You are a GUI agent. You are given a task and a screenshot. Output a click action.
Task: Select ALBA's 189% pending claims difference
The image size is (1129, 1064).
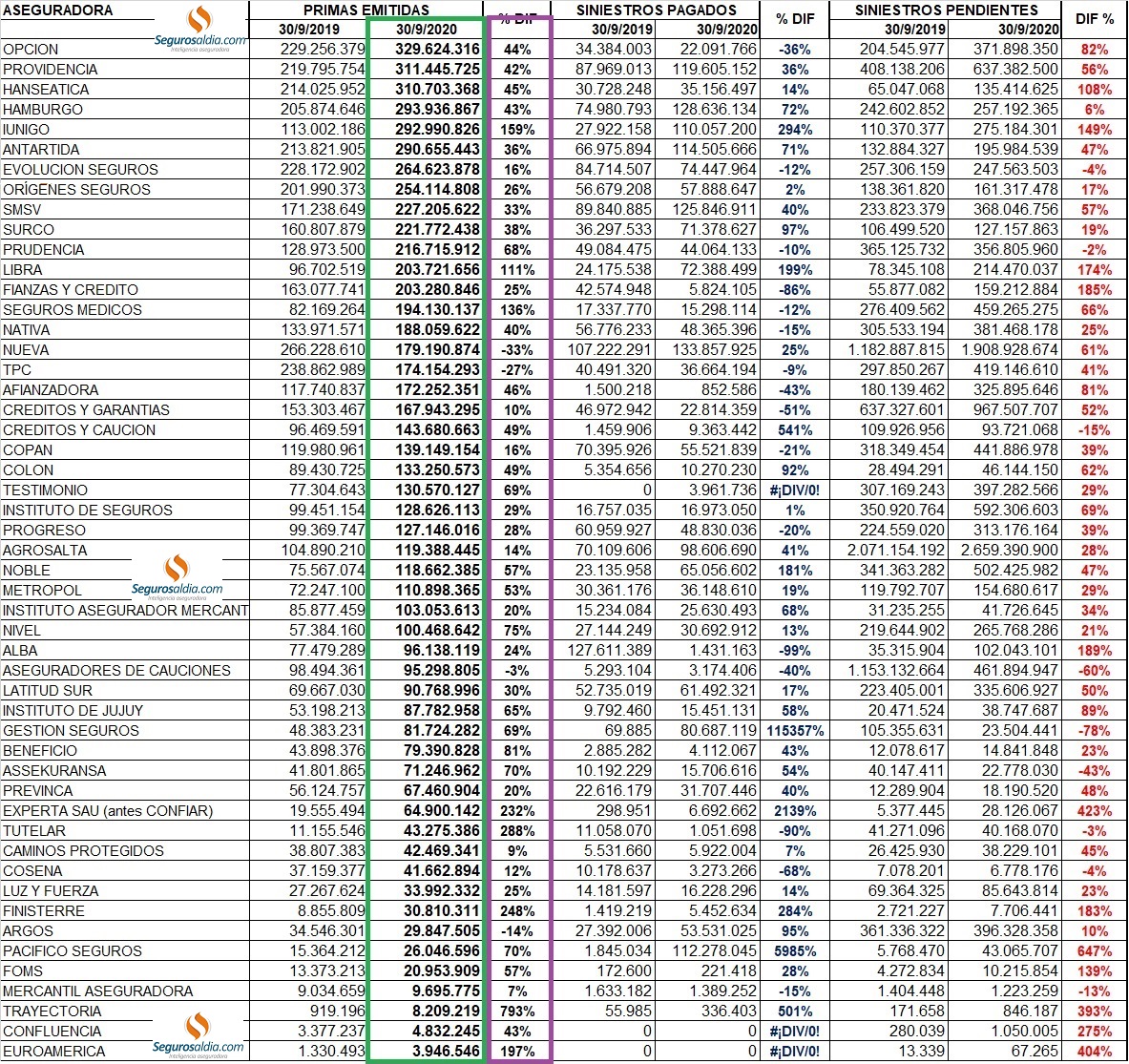click(x=1095, y=651)
